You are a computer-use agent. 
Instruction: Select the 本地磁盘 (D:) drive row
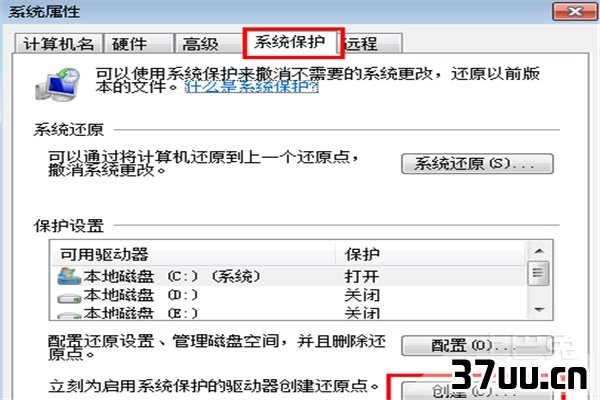289,295
